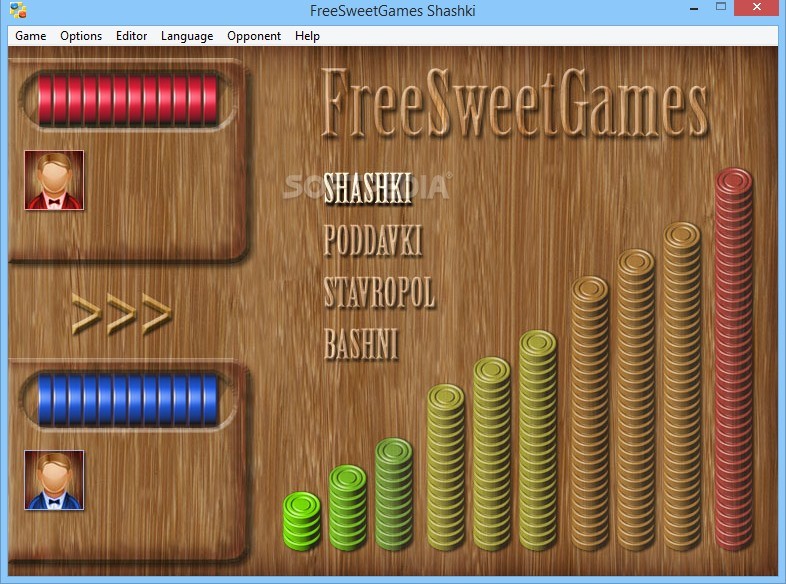The image size is (786, 584).
Task: Pick the fourth olive-yellow difficulty stack
Action: [446, 467]
